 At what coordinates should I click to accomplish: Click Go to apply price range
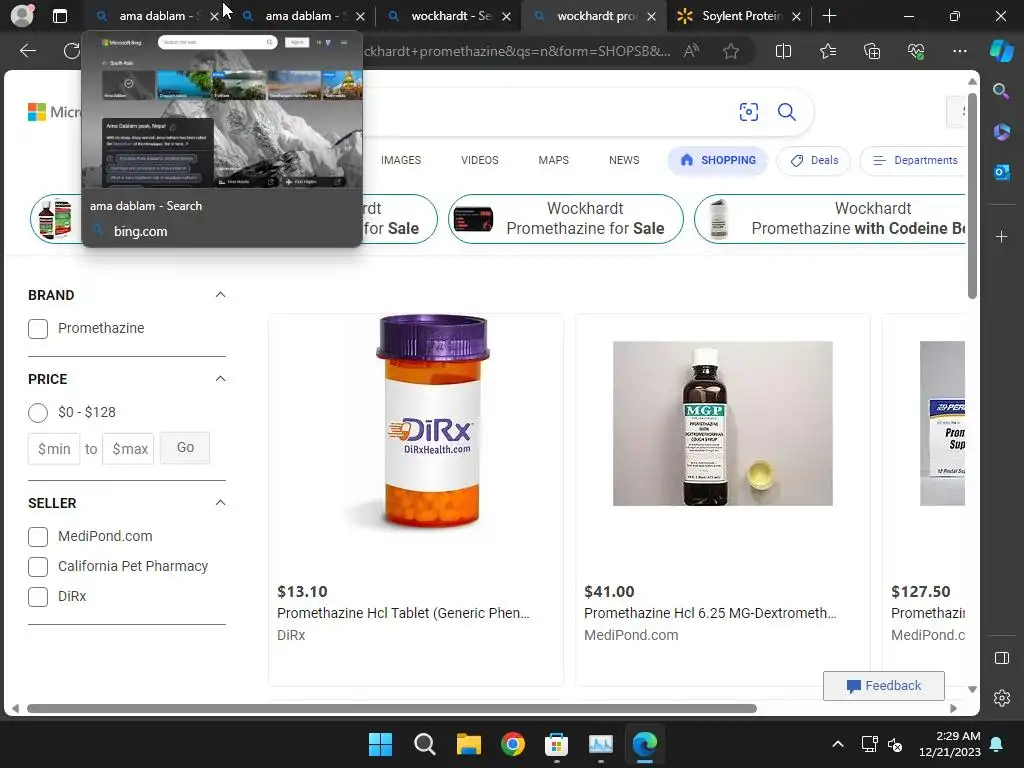coord(185,448)
